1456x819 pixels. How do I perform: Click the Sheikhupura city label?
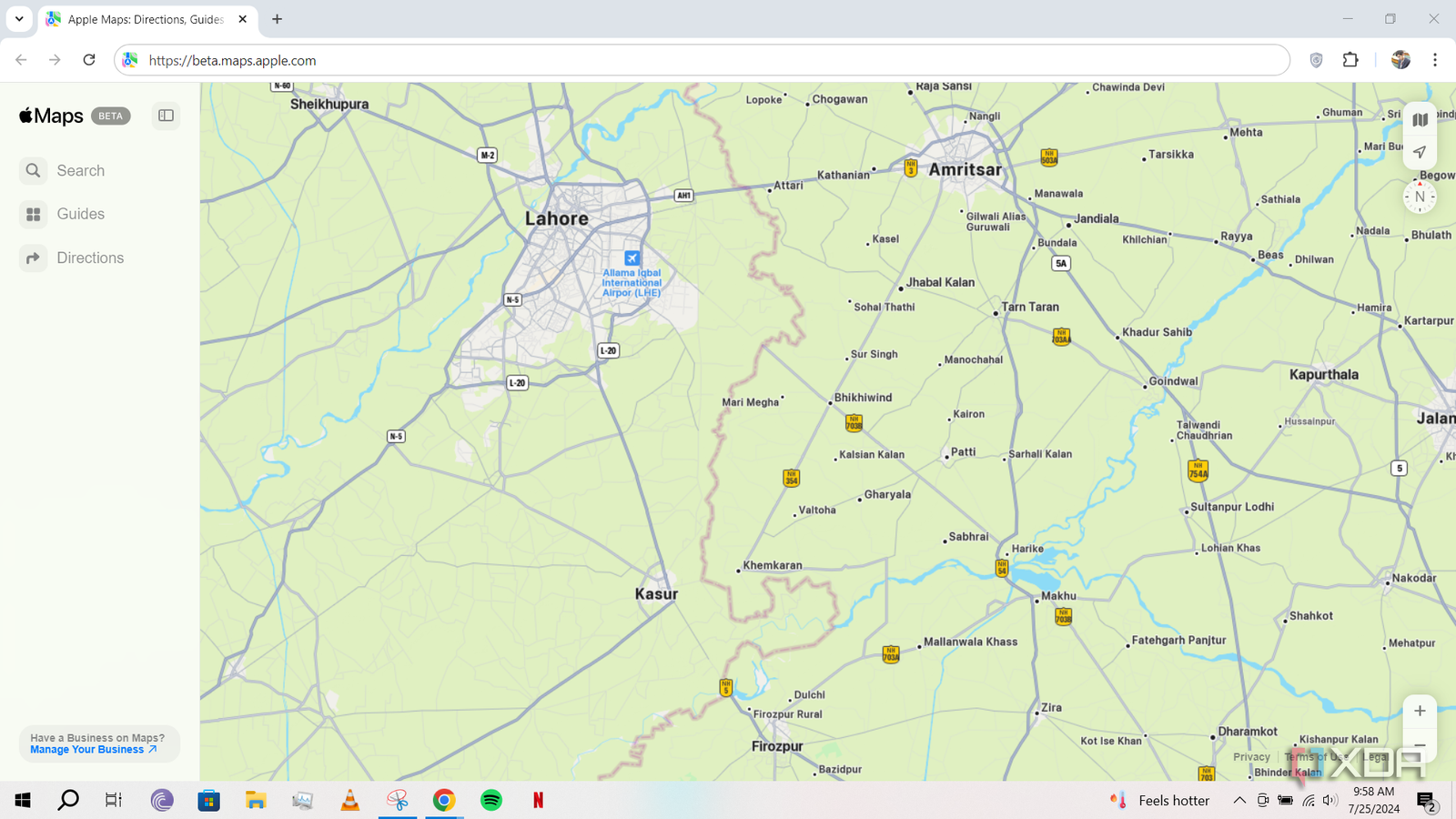[329, 104]
